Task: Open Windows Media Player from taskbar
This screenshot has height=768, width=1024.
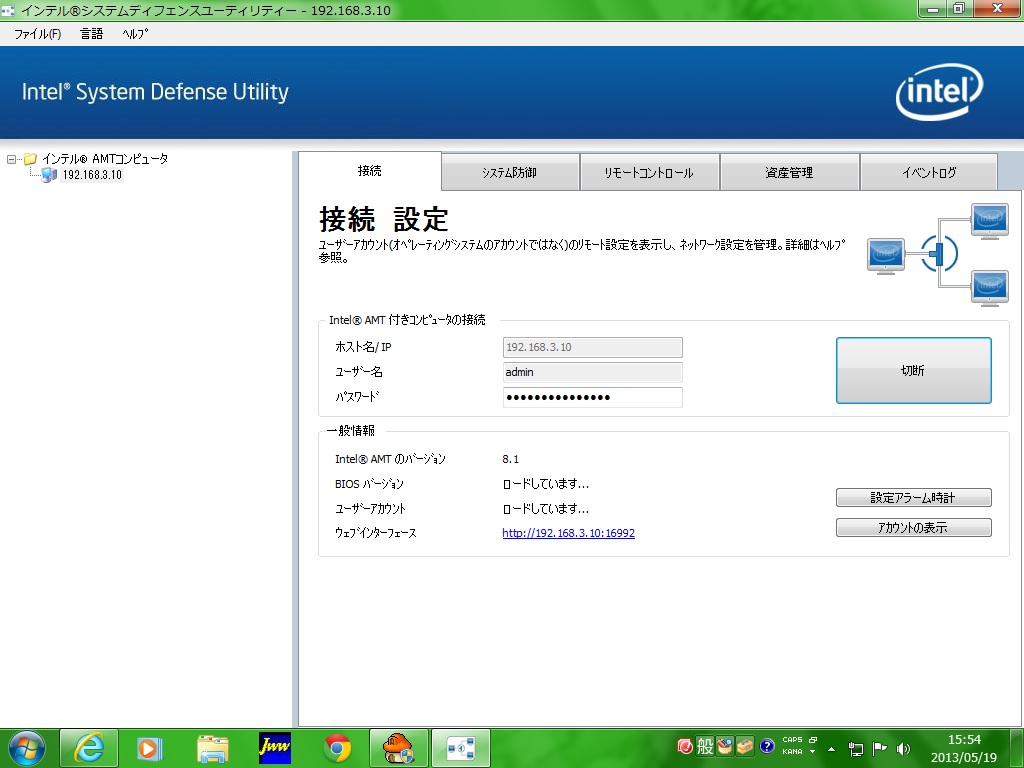Action: pos(150,748)
